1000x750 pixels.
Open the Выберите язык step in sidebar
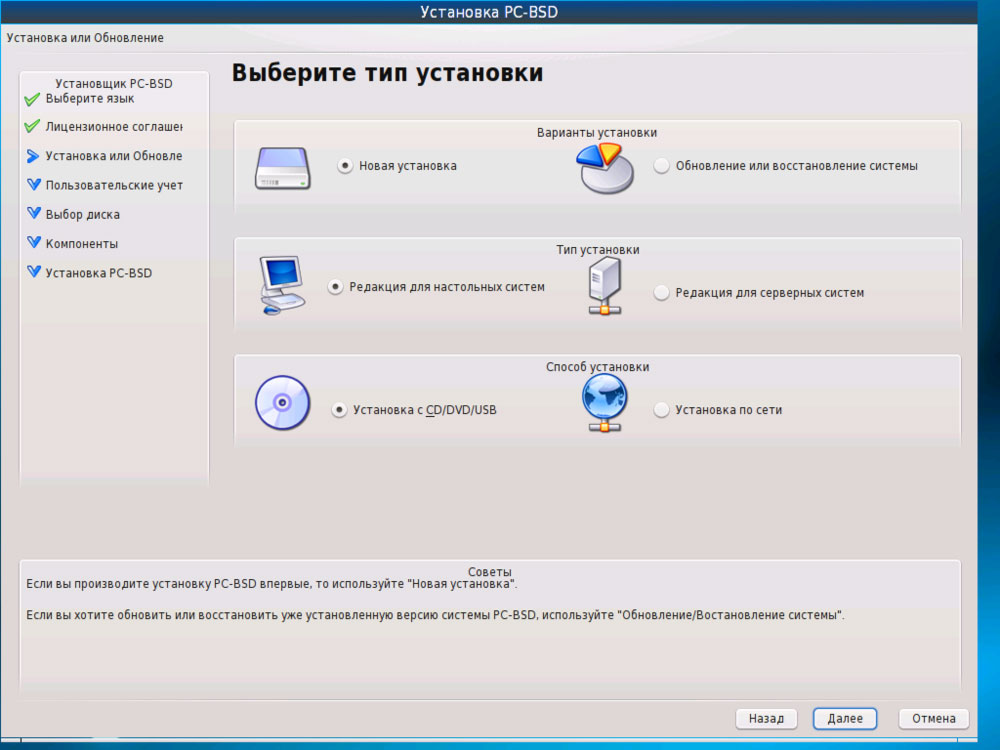point(90,99)
